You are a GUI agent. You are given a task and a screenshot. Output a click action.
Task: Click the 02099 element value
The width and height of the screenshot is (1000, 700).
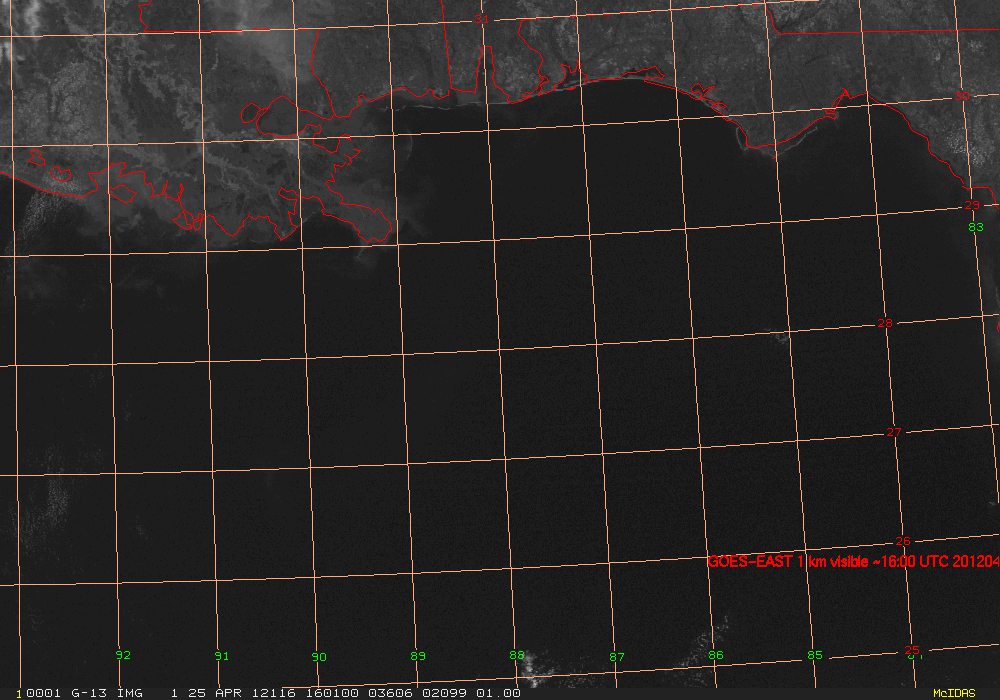(444, 693)
